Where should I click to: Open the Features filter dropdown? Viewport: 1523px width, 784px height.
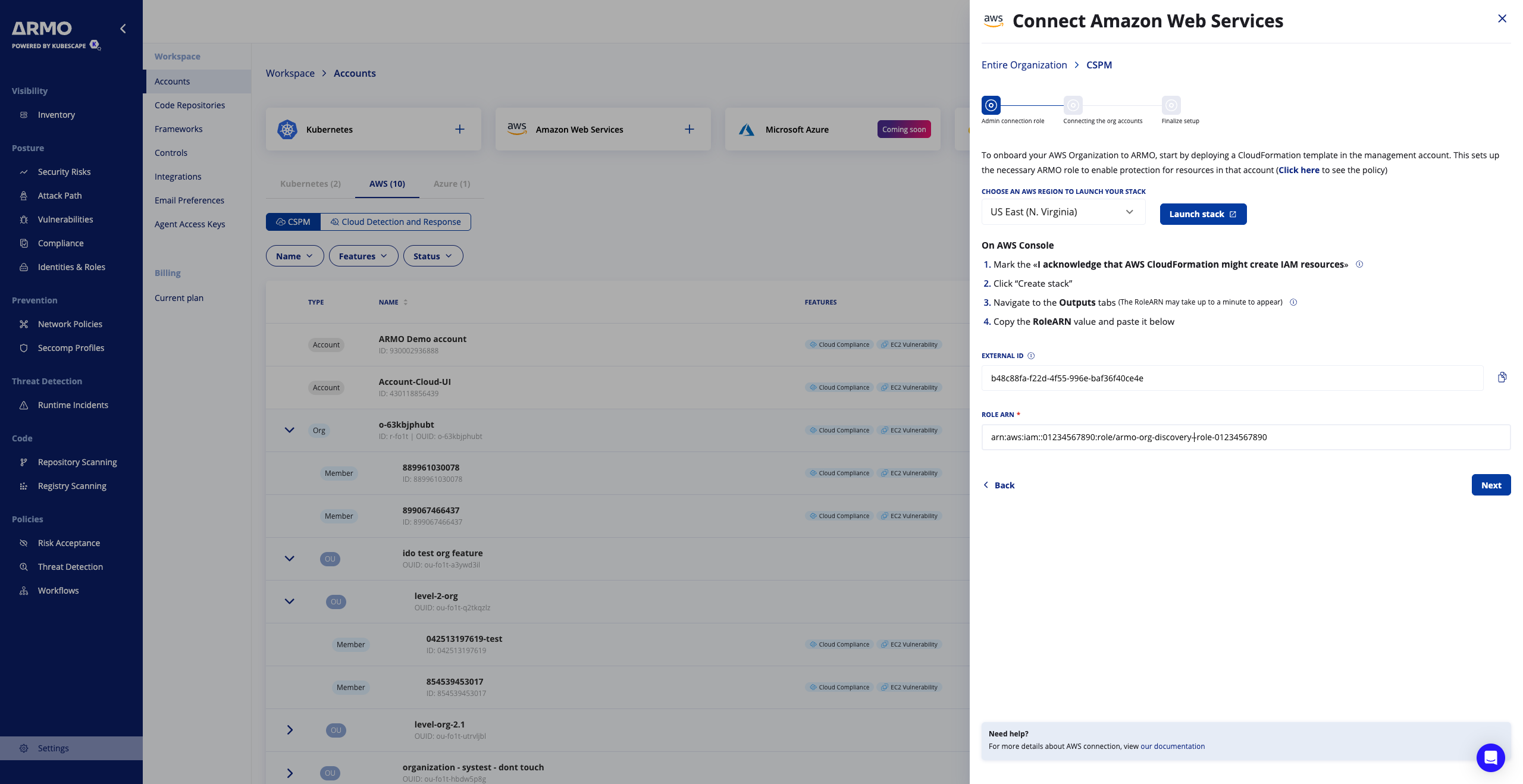point(363,256)
